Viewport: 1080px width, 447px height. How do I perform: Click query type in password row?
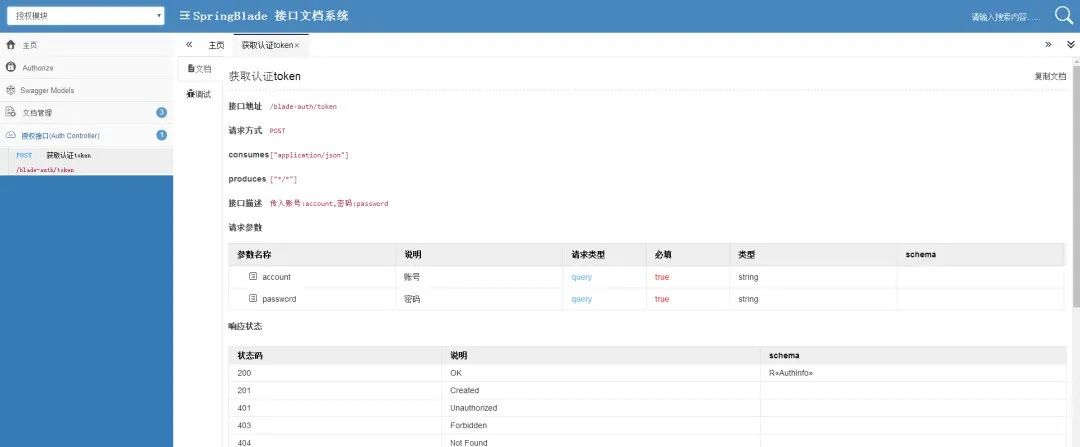click(x=581, y=299)
